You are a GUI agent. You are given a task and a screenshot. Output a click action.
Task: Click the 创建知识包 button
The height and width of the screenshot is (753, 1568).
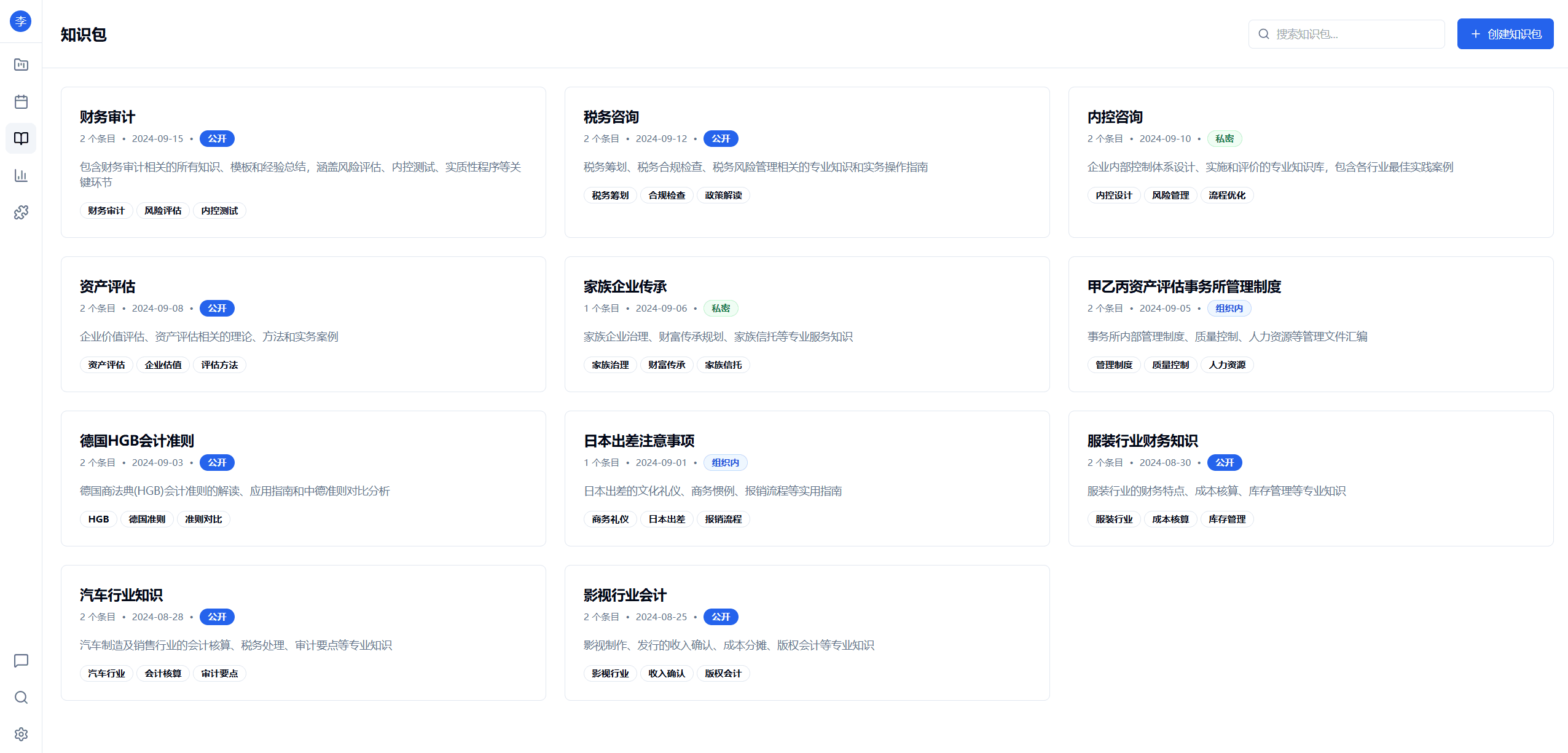coord(1505,34)
